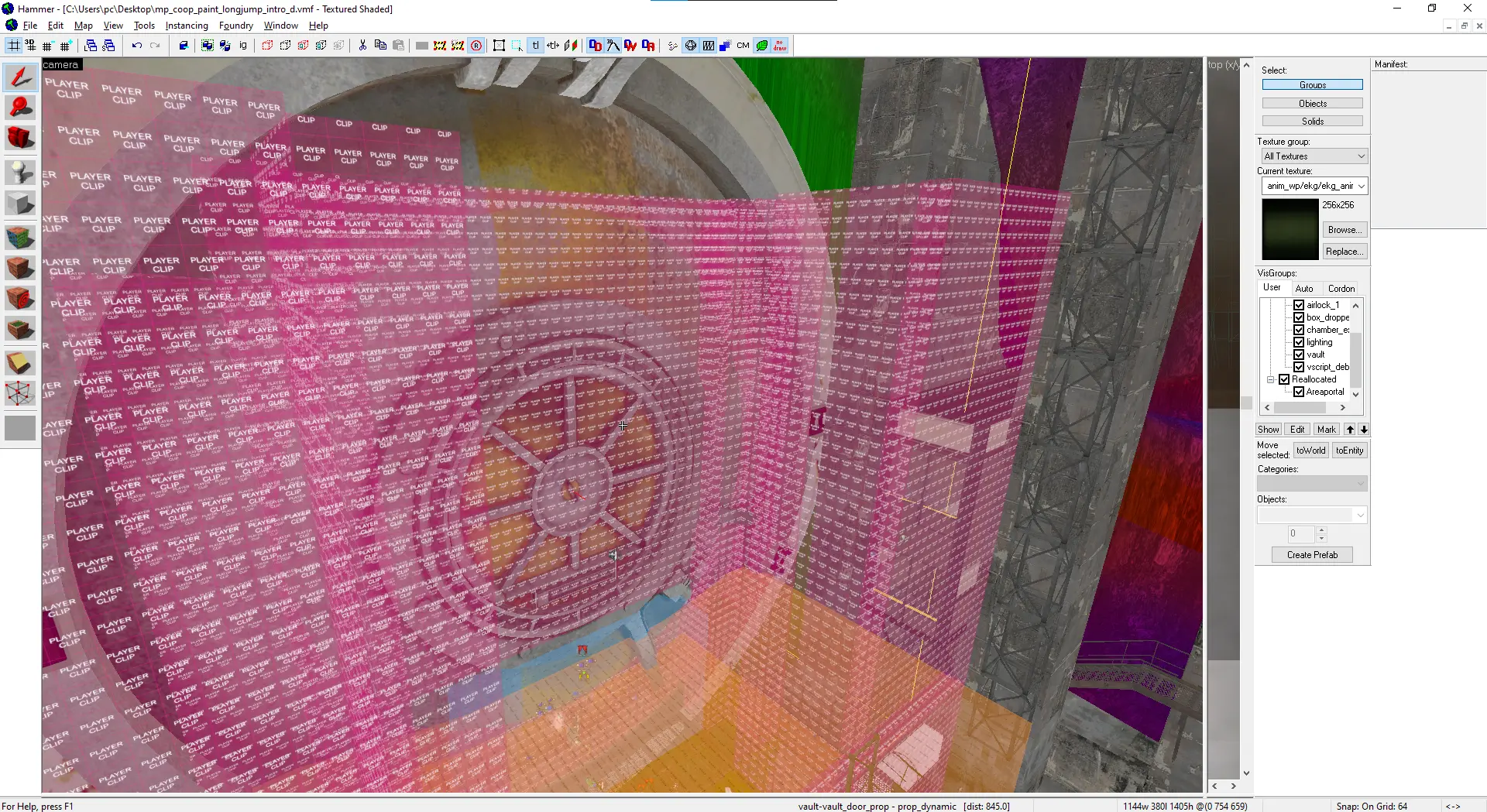Click the Hide selected objects icon

click(x=267, y=46)
